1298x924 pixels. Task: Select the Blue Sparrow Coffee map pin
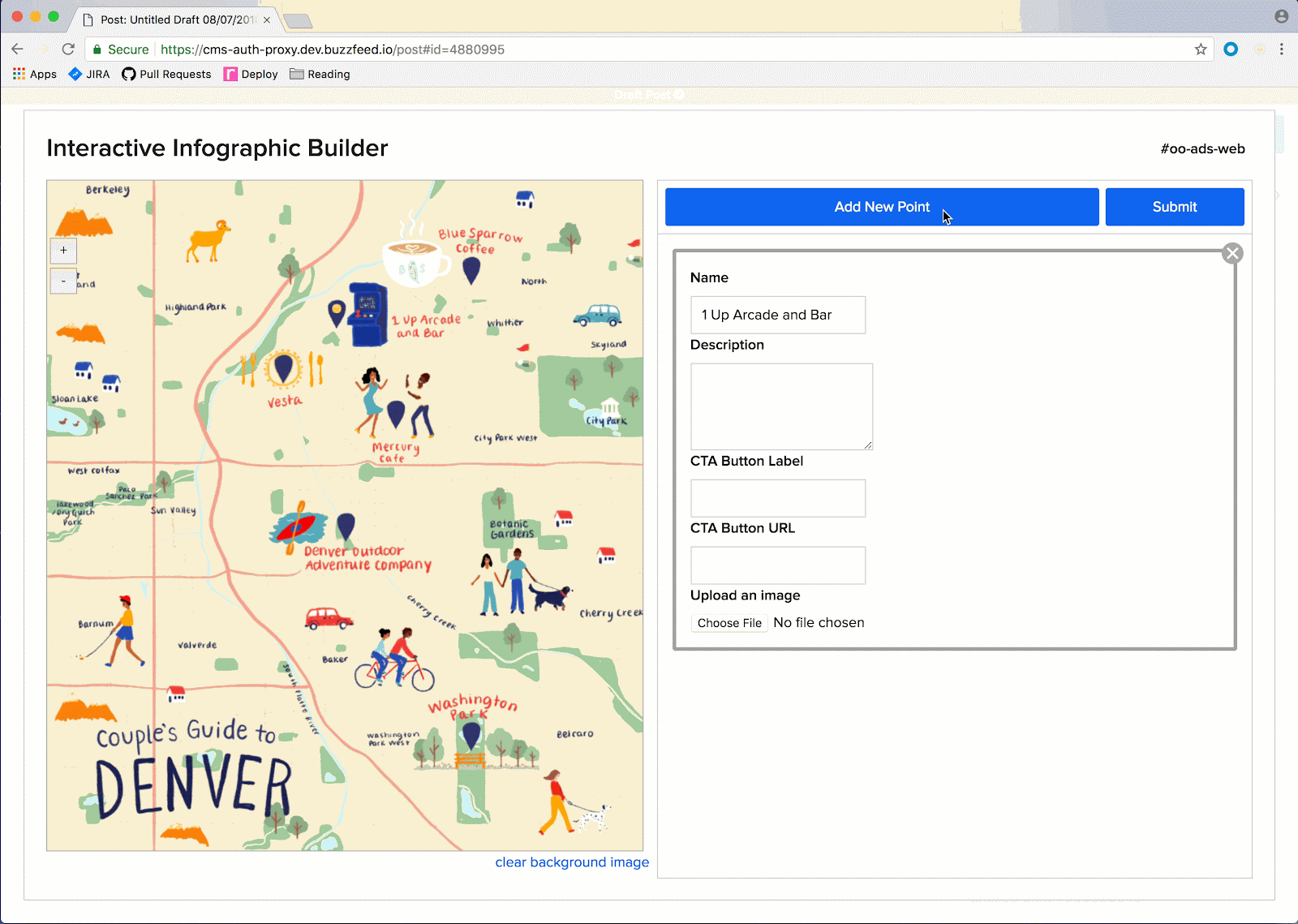[471, 269]
